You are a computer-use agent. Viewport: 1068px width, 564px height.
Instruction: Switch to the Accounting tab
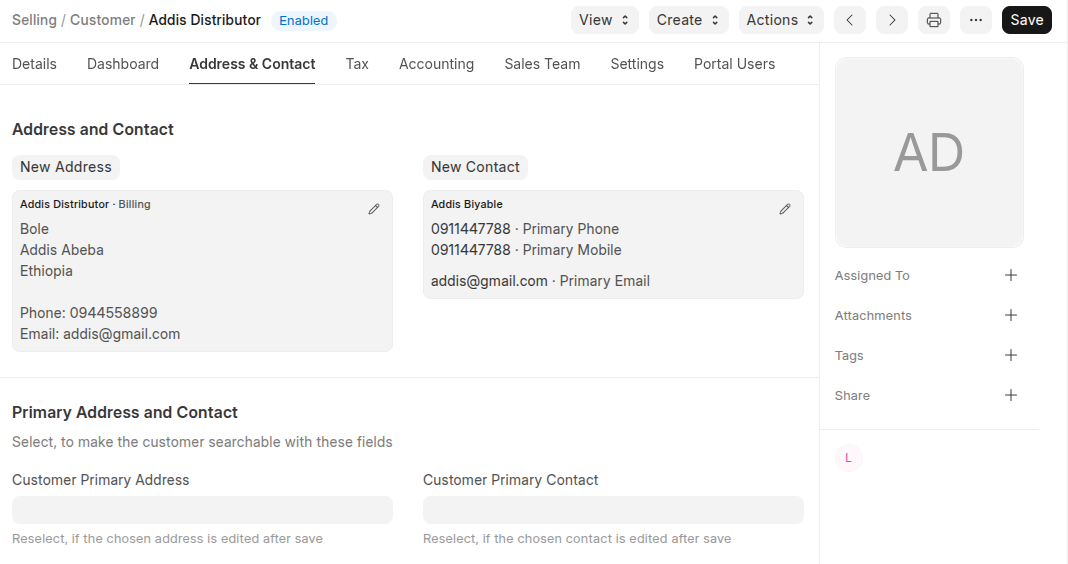(x=436, y=64)
